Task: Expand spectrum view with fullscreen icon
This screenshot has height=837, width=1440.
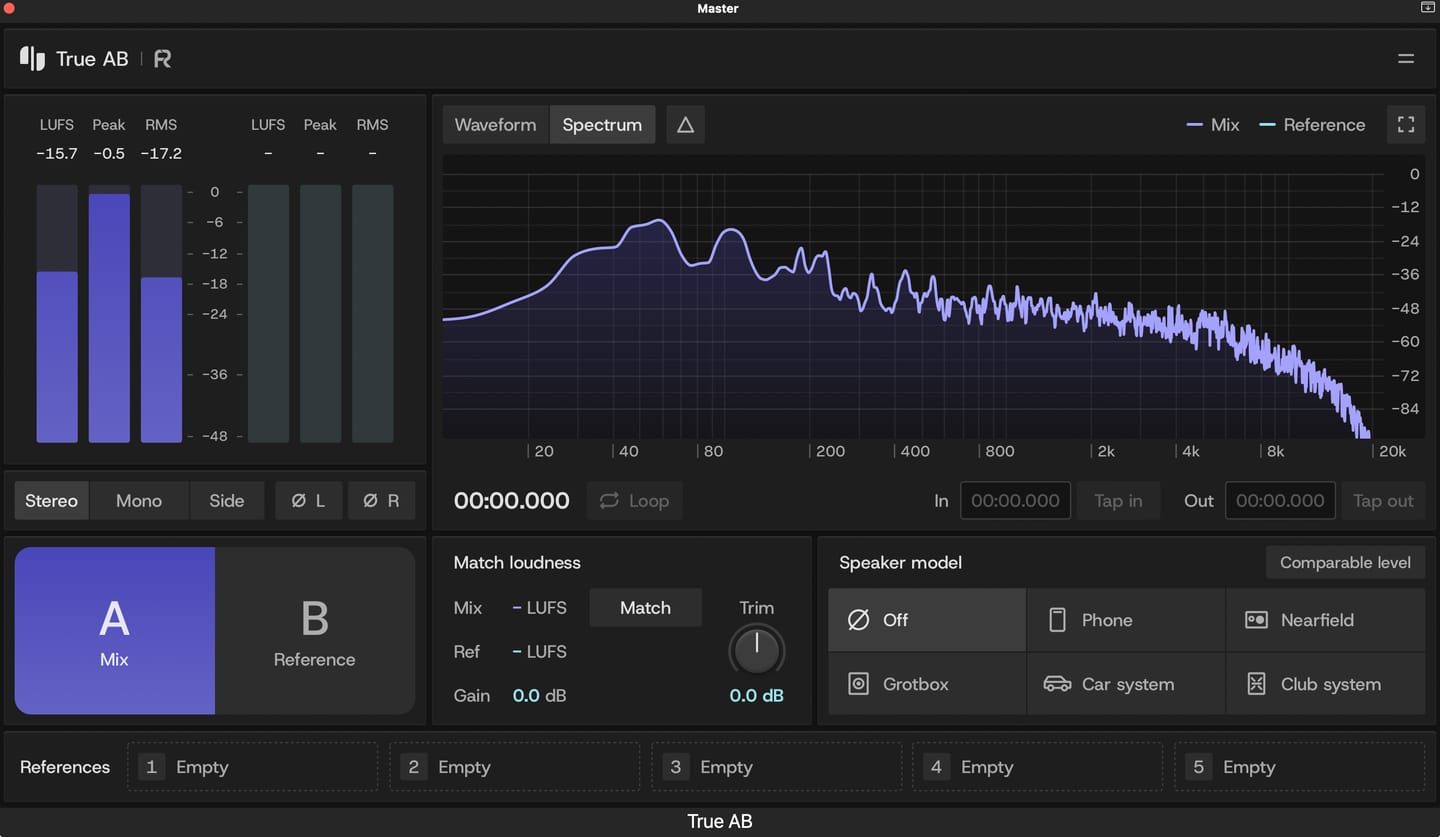Action: [1406, 125]
